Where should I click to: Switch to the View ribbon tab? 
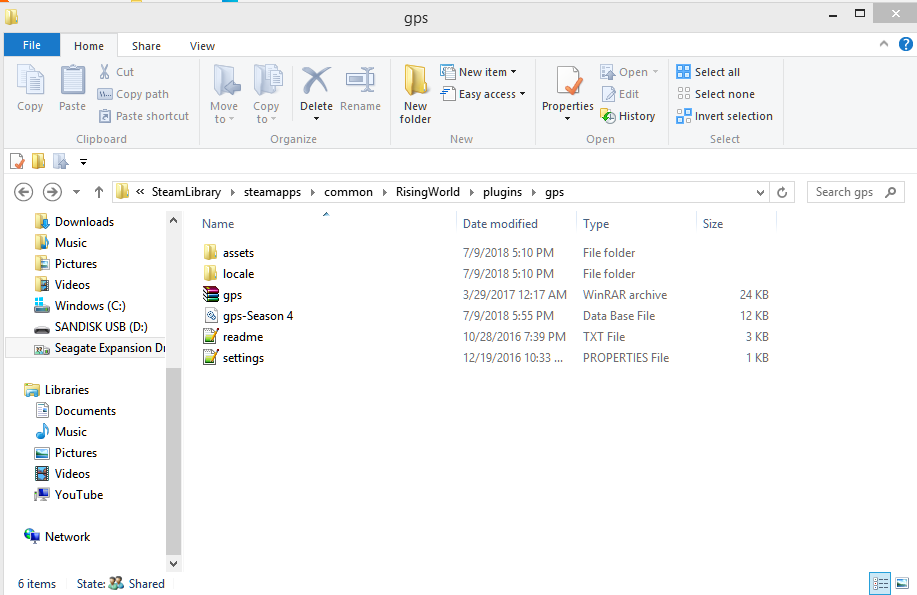point(202,46)
